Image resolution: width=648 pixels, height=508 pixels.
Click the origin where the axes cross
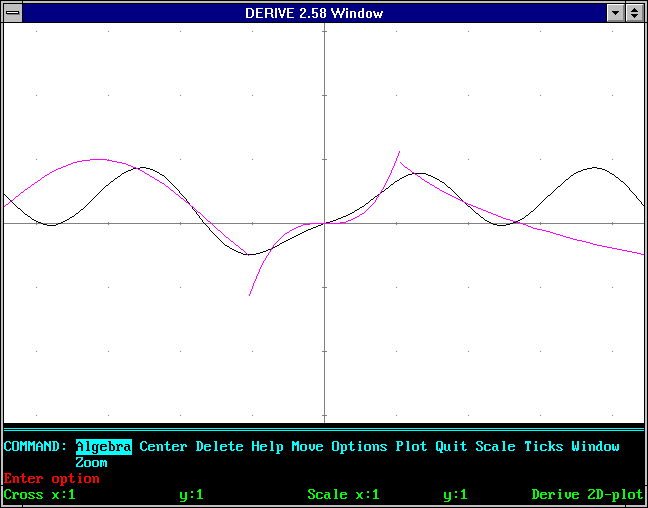[x=324, y=223]
